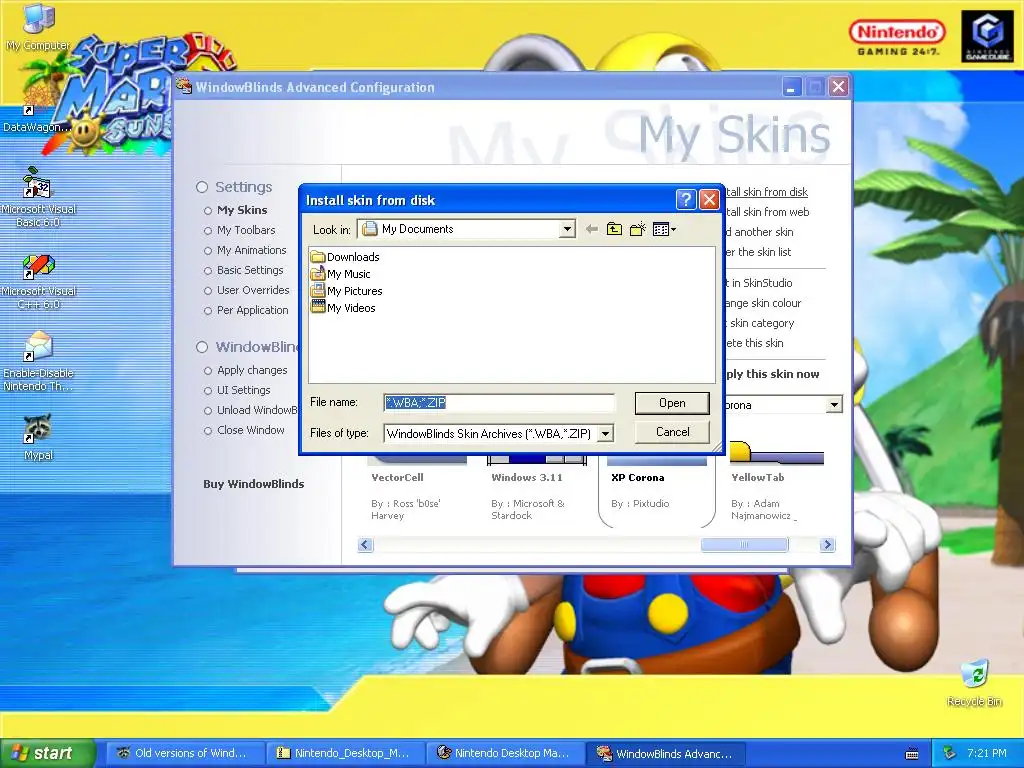Click the Delete this skin link
1024x768 pixels.
[x=754, y=344]
